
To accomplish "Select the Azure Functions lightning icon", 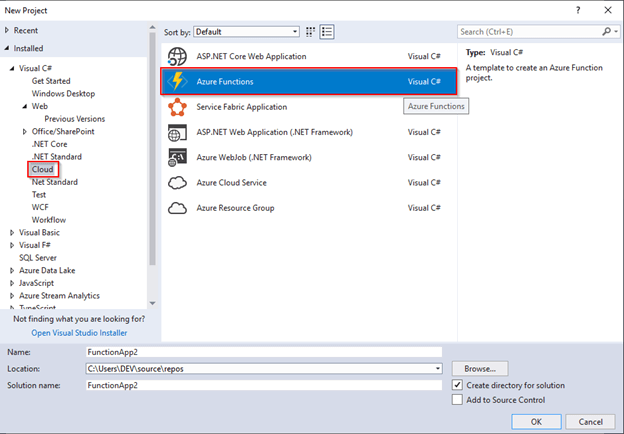I will click(178, 81).
